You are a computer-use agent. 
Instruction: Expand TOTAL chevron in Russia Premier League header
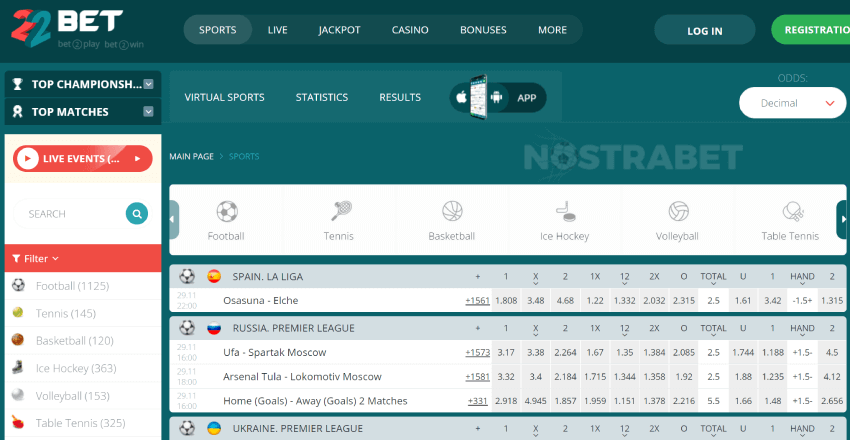tap(713, 335)
